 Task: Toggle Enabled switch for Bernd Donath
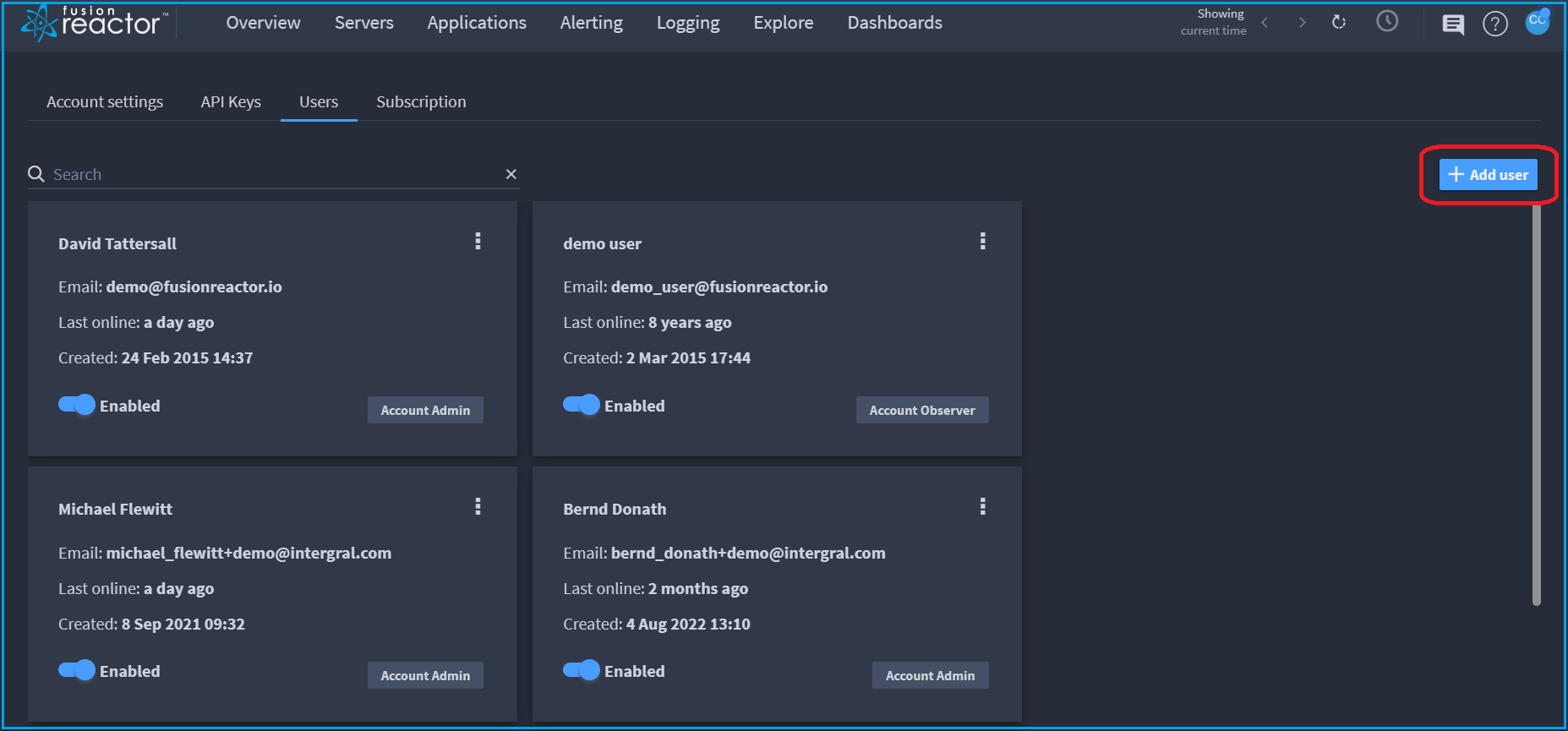[x=582, y=670]
